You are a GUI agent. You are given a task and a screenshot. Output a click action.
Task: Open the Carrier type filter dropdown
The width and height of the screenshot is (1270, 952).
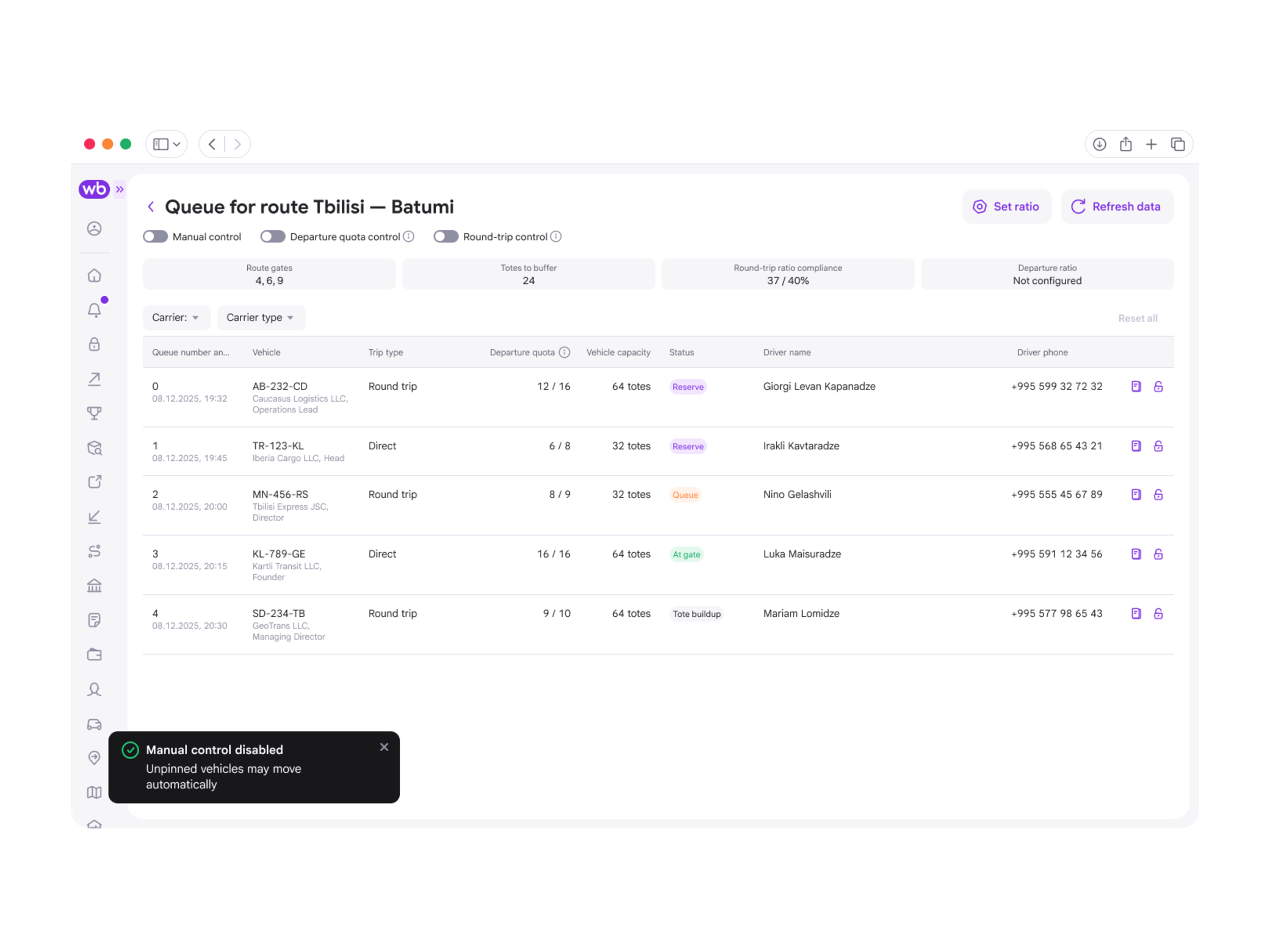[x=261, y=317]
